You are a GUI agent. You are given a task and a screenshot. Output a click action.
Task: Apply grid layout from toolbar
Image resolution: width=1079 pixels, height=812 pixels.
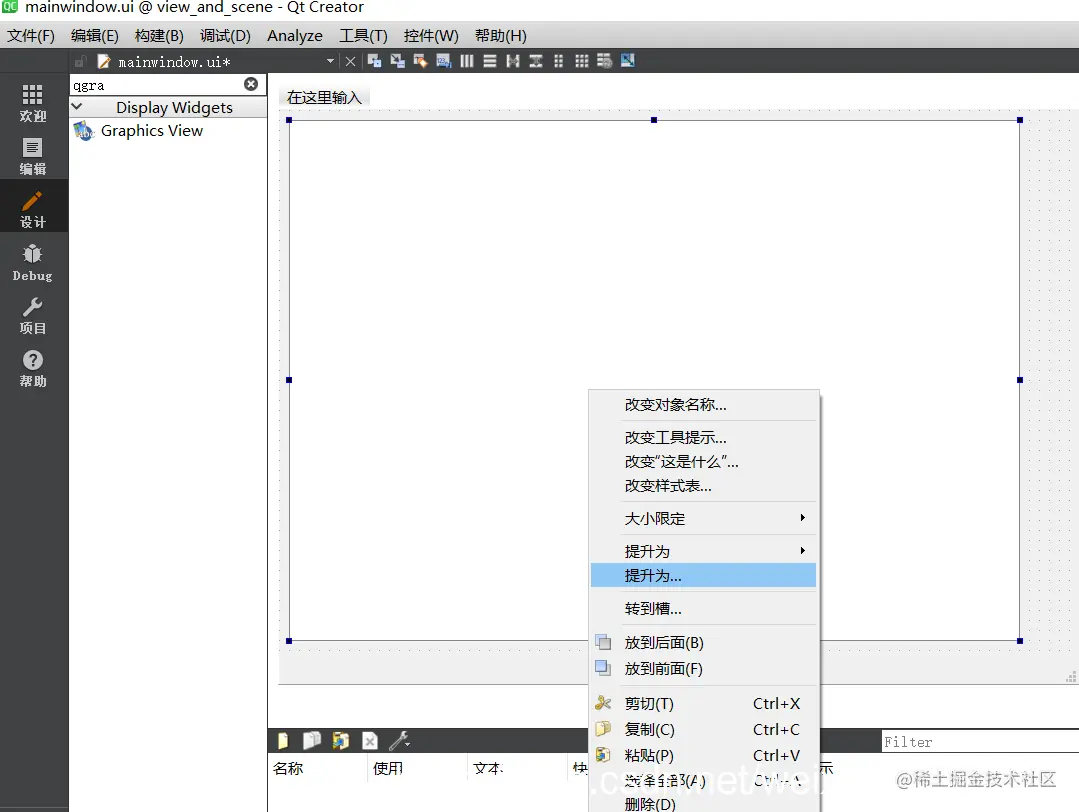(582, 61)
